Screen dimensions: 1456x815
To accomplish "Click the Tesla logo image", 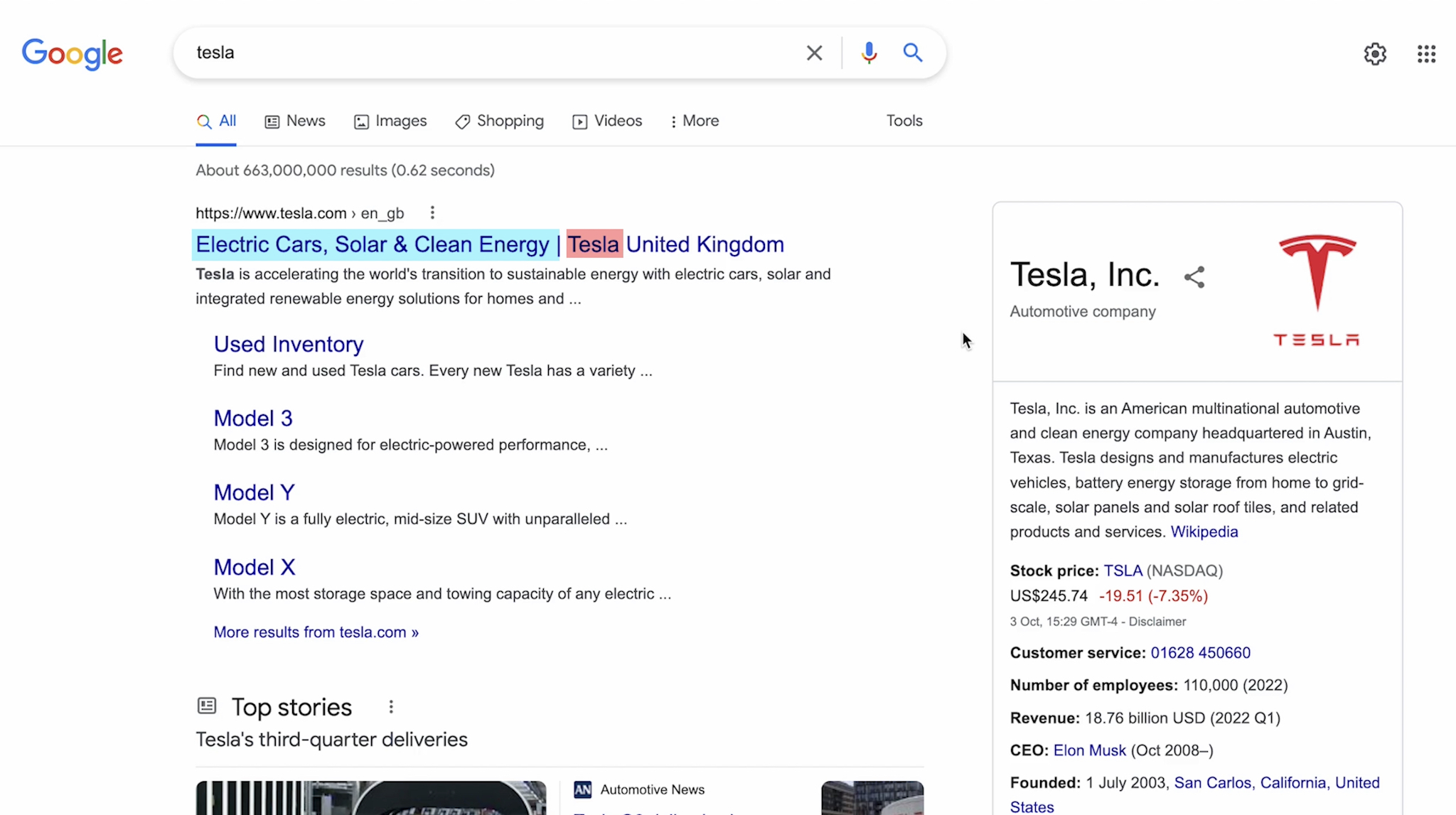I will coord(1317,290).
